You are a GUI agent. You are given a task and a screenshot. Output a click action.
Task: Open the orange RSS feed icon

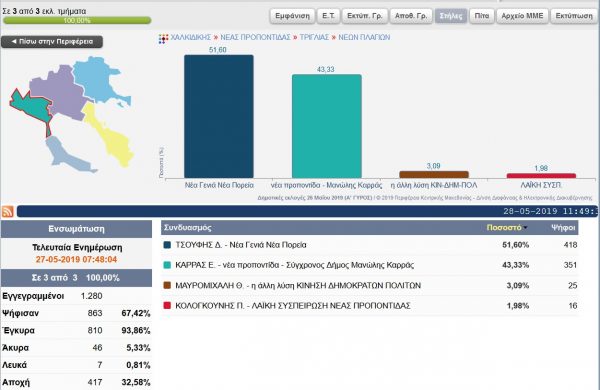pos(8,211)
